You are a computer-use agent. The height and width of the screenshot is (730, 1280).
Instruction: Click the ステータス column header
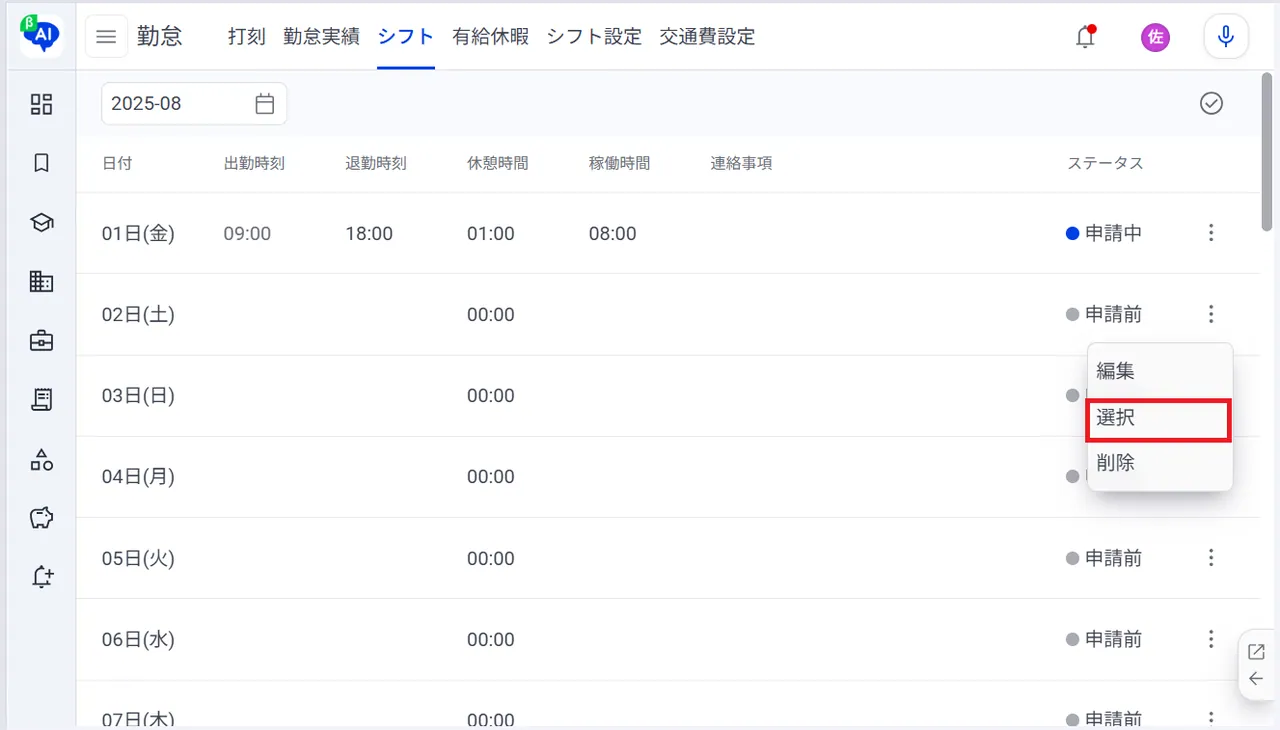pyautogui.click(x=1105, y=163)
